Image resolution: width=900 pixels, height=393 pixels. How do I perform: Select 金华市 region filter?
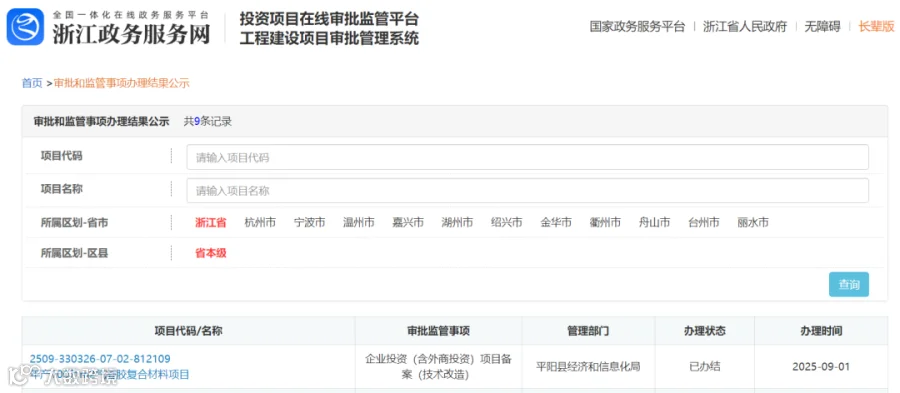(x=556, y=223)
